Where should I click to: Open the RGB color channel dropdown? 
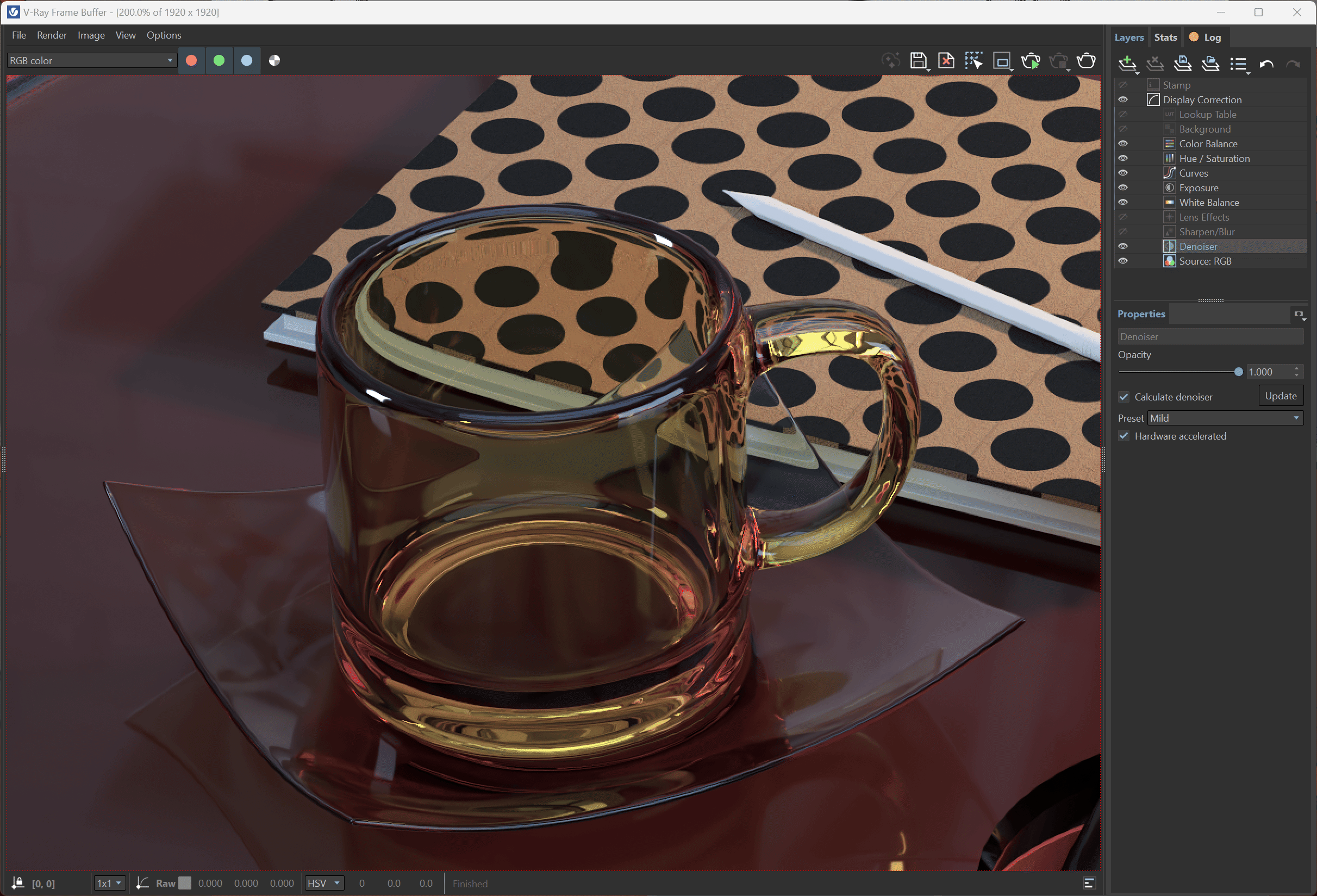91,61
